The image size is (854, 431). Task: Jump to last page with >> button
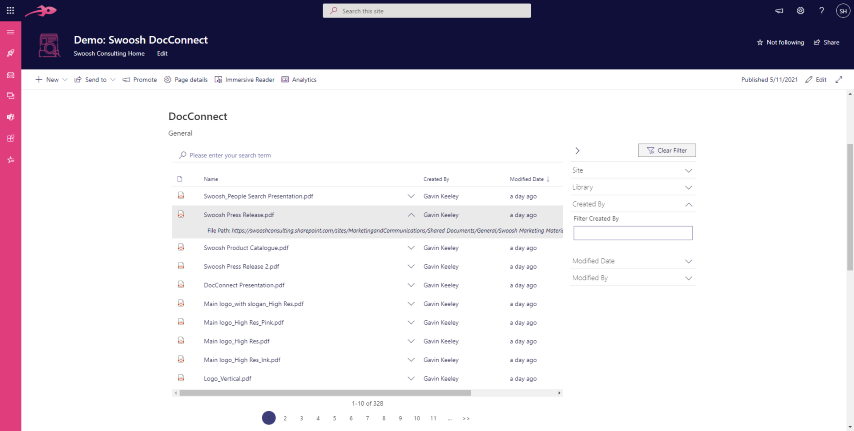click(x=466, y=418)
